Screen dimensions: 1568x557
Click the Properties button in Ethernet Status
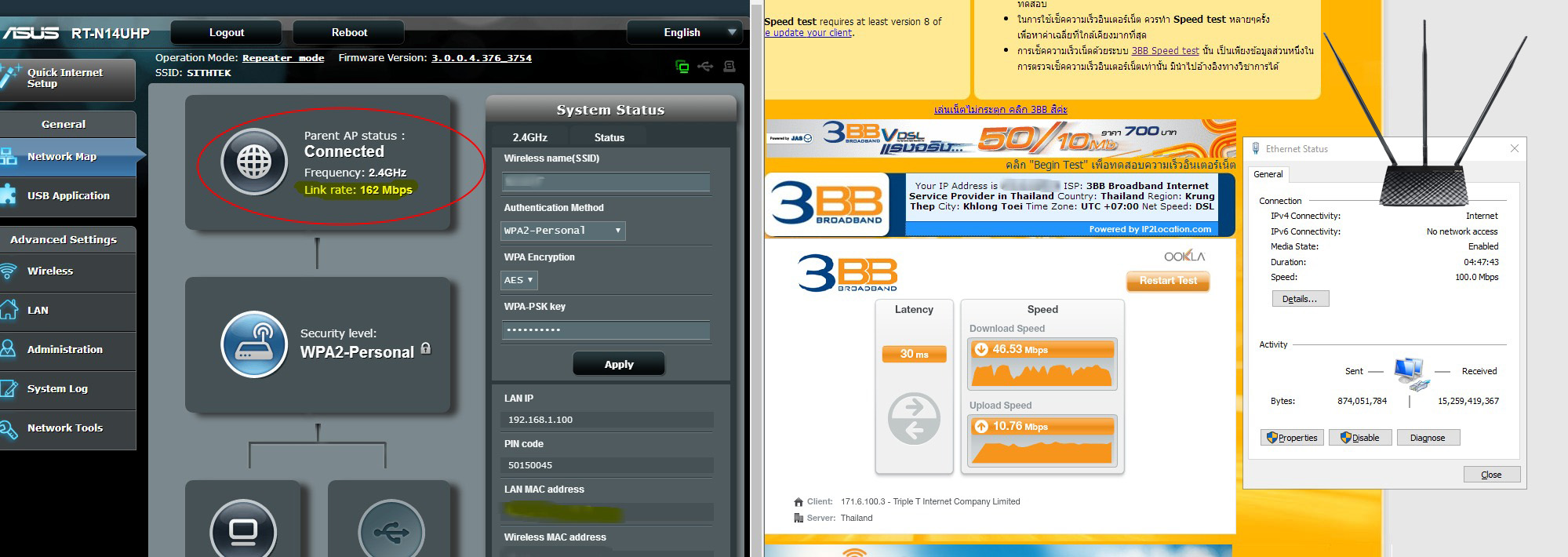[1292, 438]
